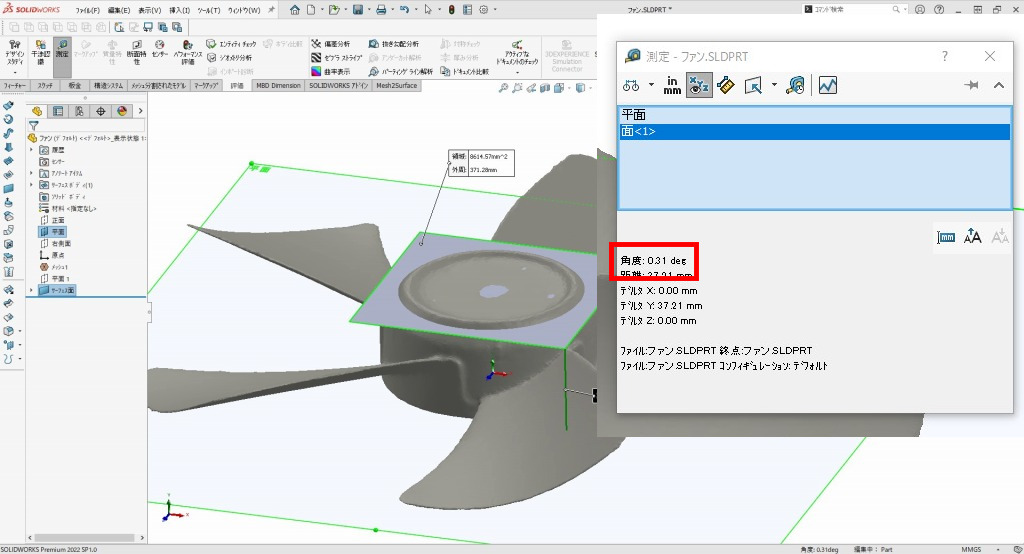Expand the 履歴 history tree node
Image resolution: width=1024 pixels, height=554 pixels.
31,150
